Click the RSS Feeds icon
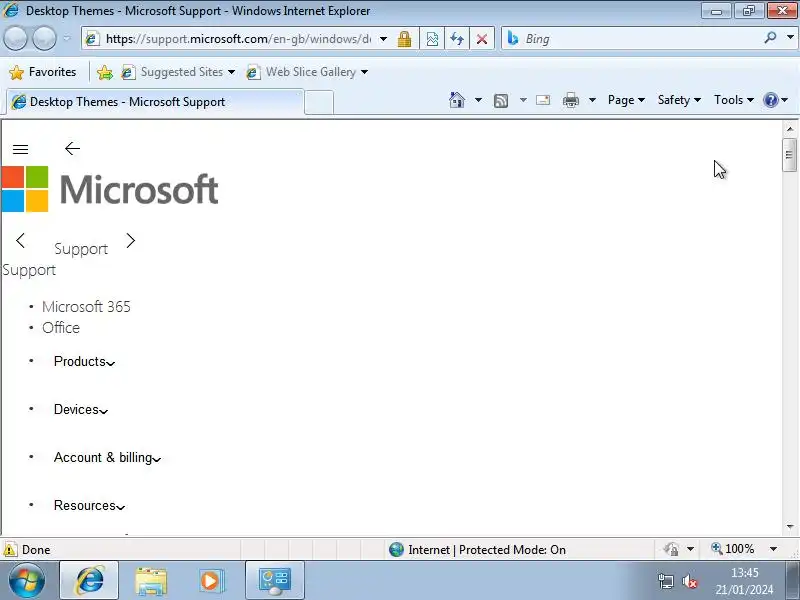The image size is (800, 600). coord(501,101)
